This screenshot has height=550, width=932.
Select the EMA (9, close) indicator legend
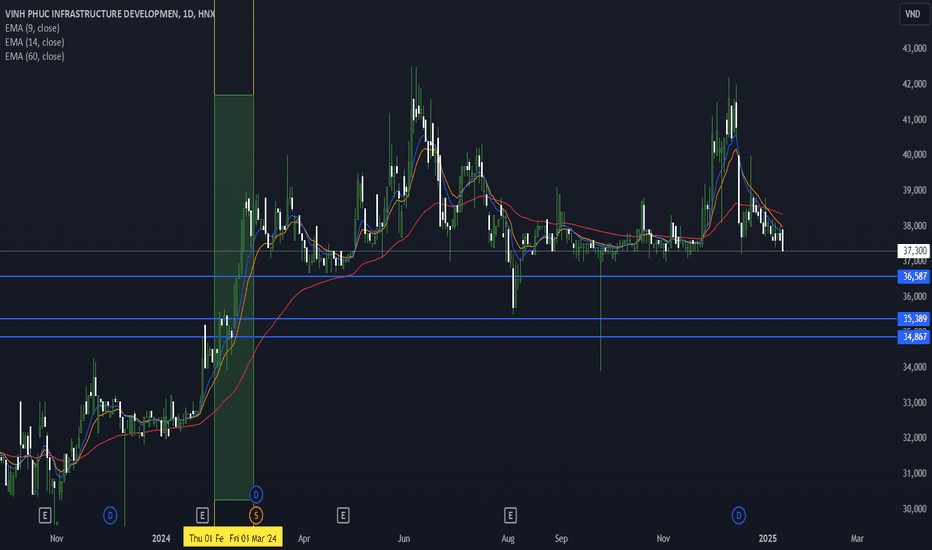tap(32, 28)
